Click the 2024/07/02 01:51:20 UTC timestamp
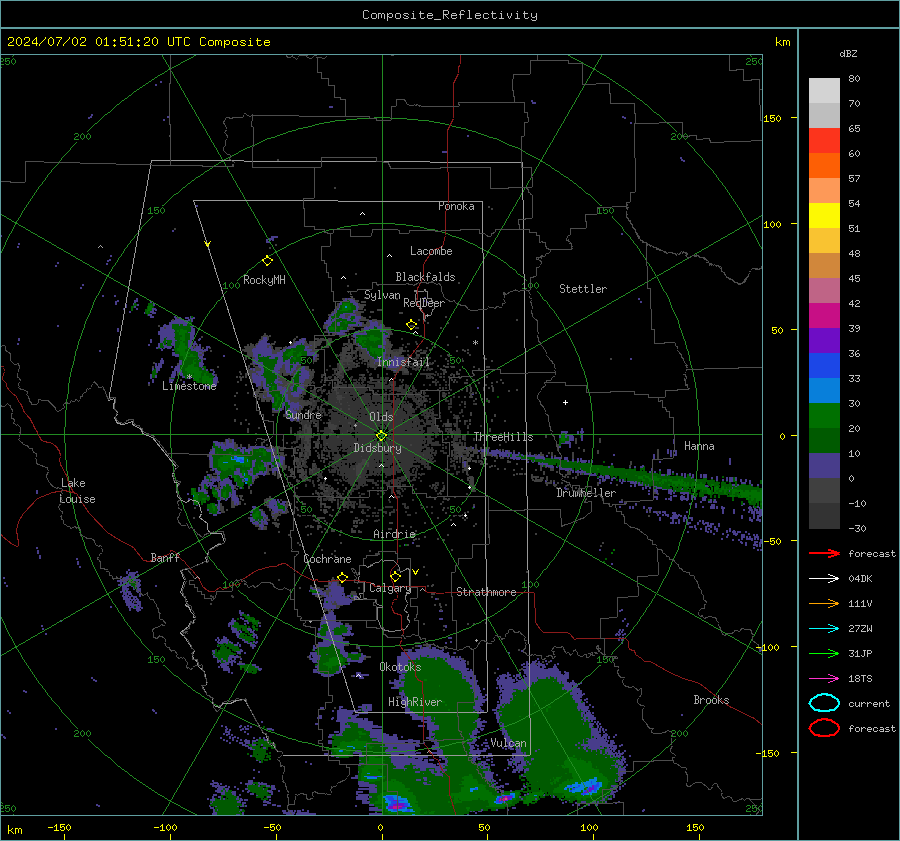 (x=98, y=42)
